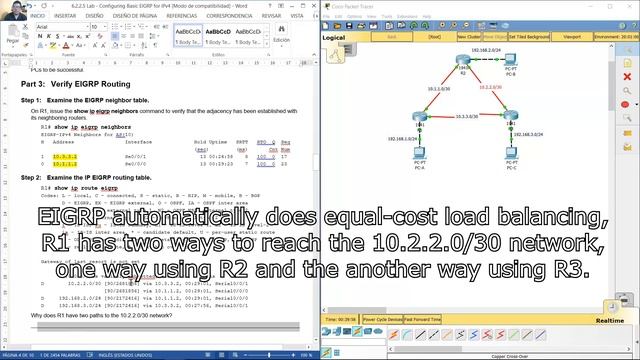Open the bullet list dropdown arrow

[121, 27]
